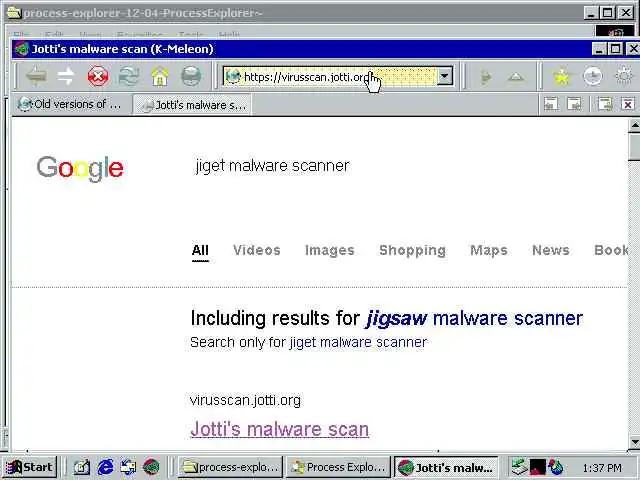640x480 pixels.
Task: Click the vertical scrollbar thumb
Action: 634,147
